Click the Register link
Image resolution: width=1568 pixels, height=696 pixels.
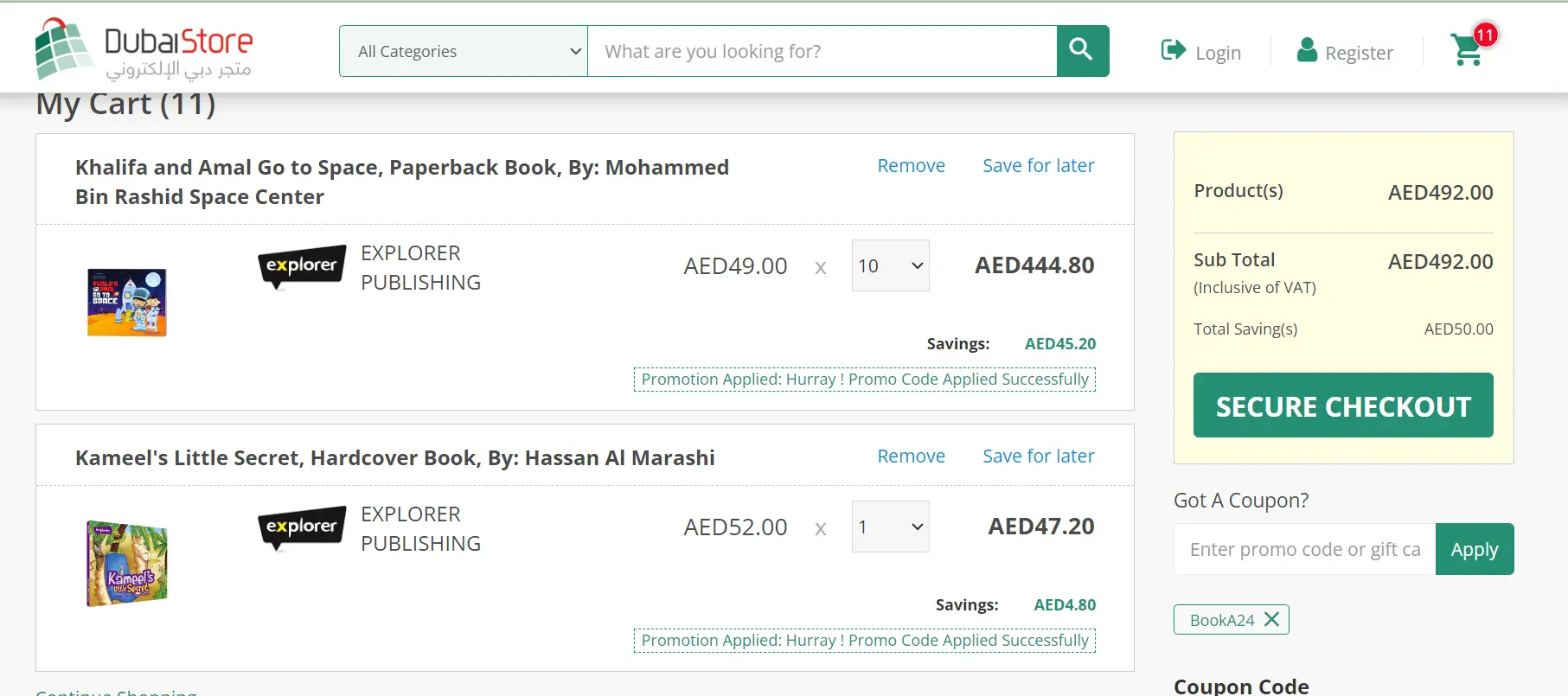coord(1359,53)
